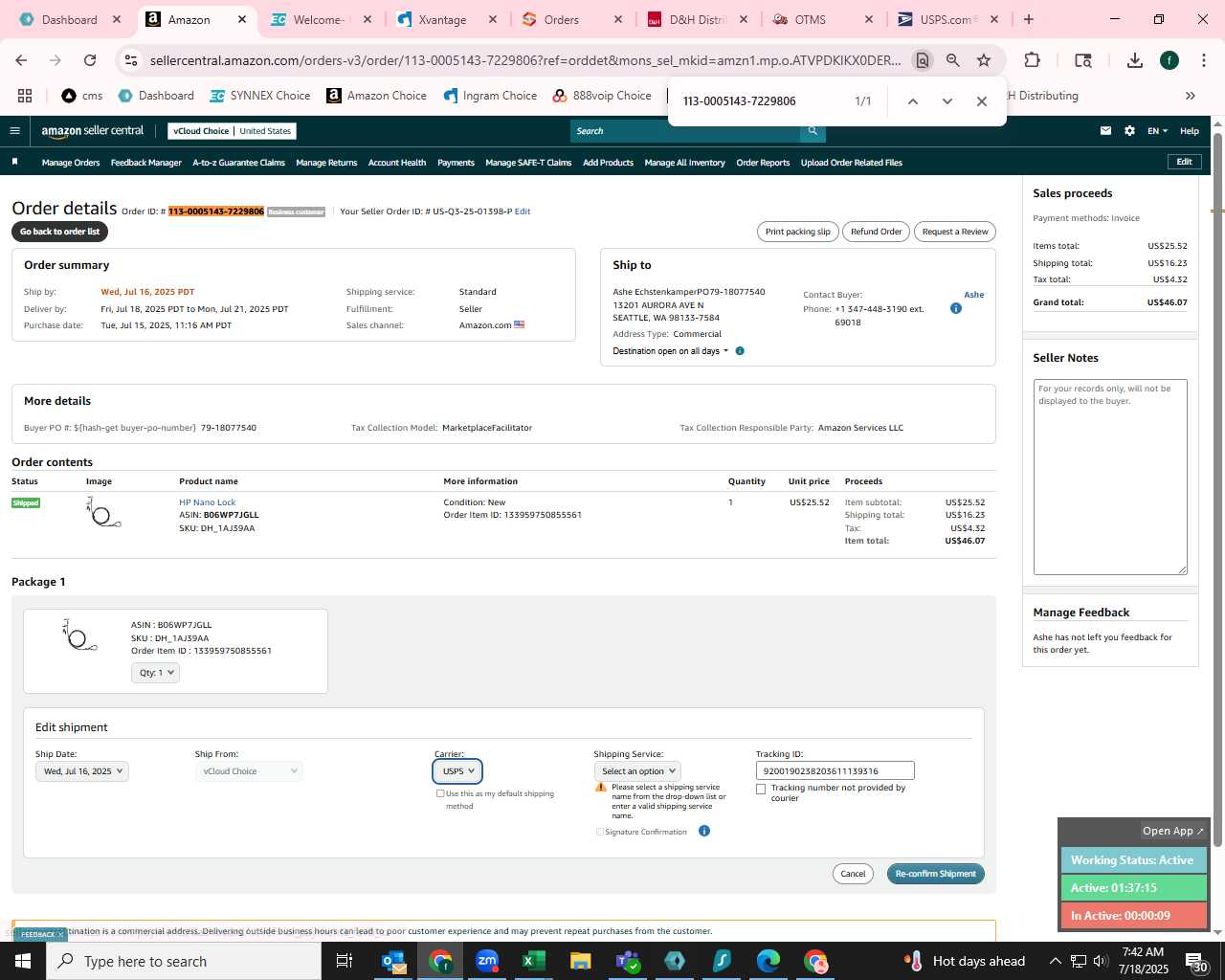Image resolution: width=1225 pixels, height=980 pixels.
Task: Open the settings gear in Seller Central
Action: point(1129,131)
